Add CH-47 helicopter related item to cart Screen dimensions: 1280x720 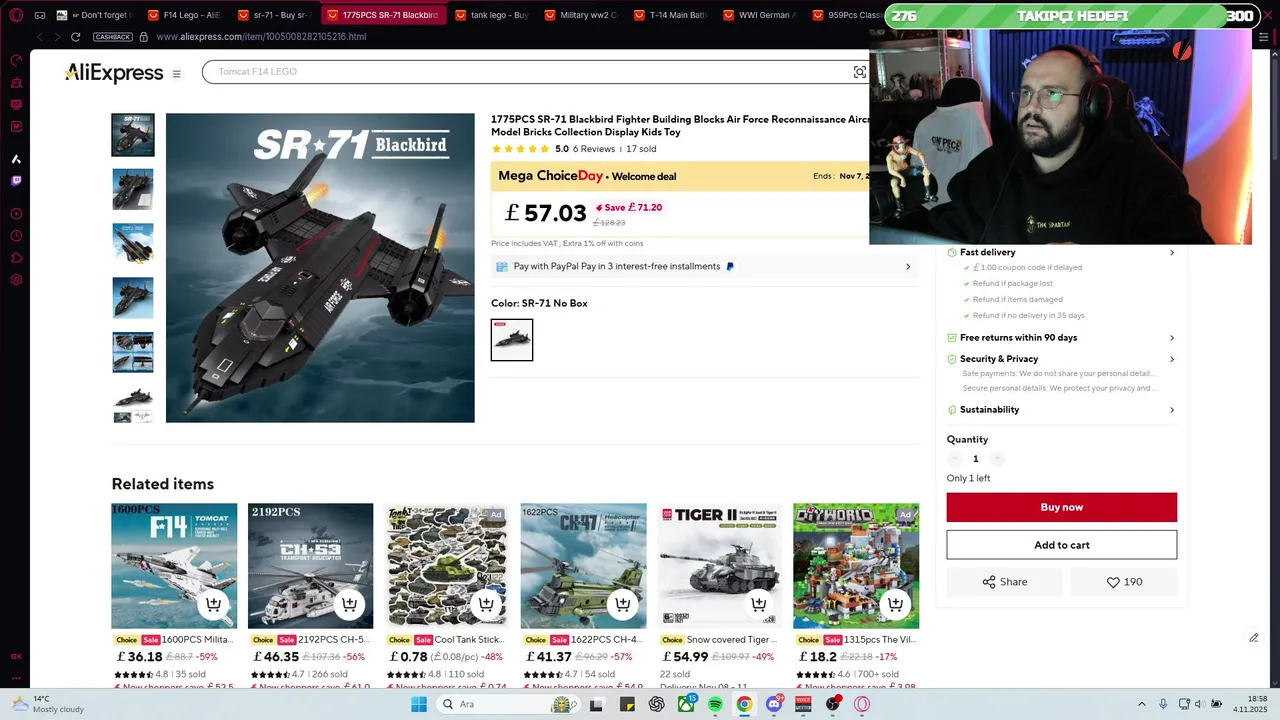(x=622, y=604)
